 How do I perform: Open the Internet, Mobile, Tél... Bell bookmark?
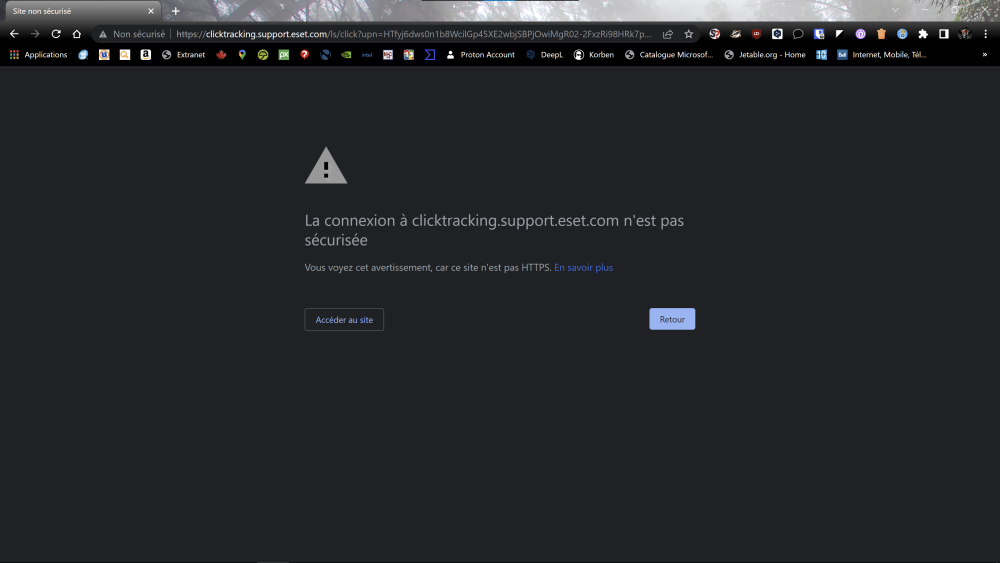[x=882, y=55]
